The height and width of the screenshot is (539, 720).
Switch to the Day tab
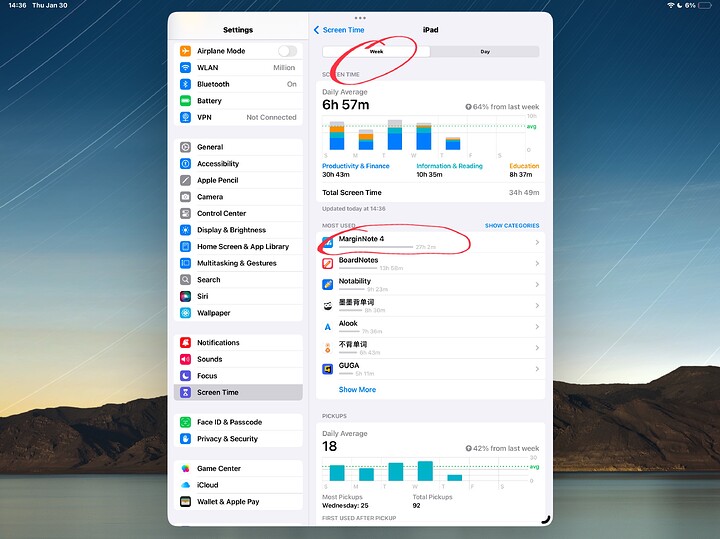click(x=485, y=52)
